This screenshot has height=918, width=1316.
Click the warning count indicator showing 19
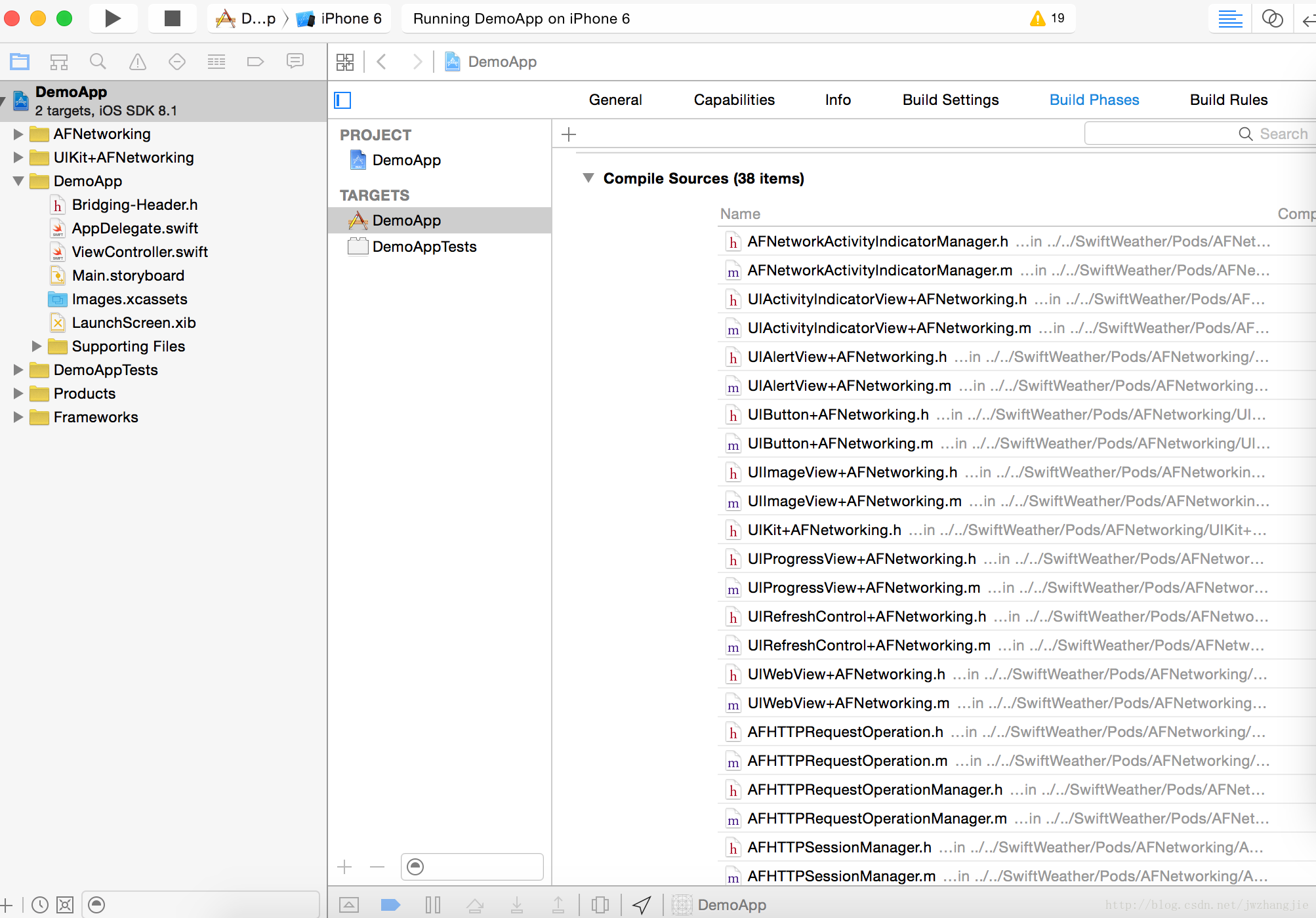click(x=1048, y=18)
